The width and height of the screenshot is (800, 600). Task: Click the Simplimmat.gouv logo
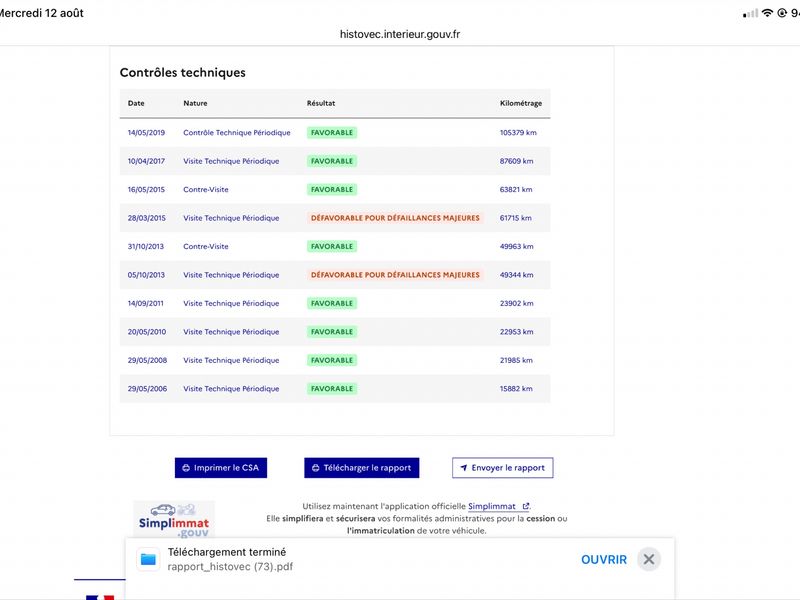174,519
